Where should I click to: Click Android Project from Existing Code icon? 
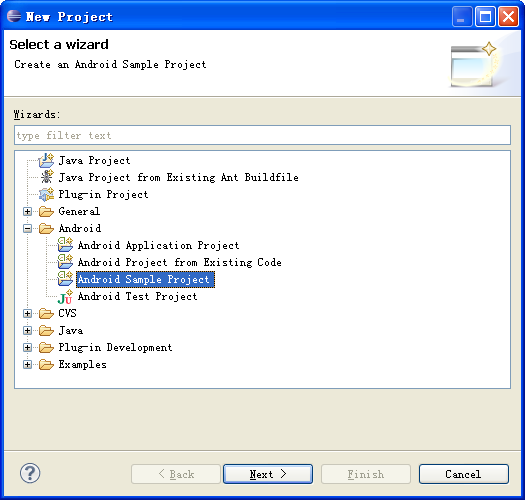[65, 262]
